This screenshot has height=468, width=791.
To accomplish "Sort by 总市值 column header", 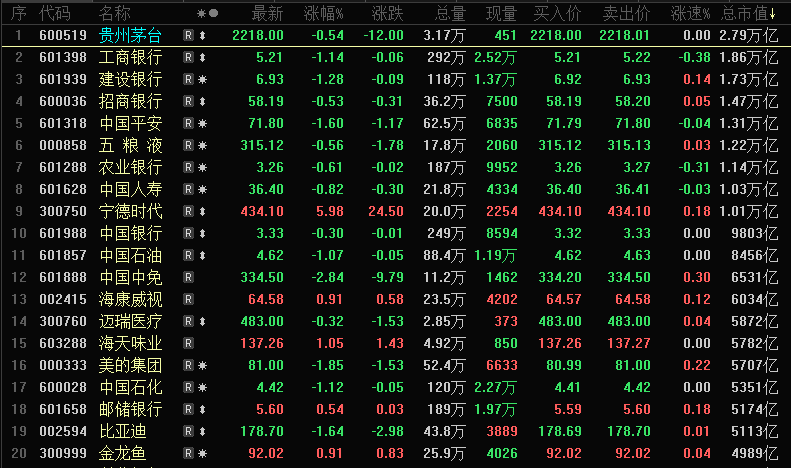I will click(x=748, y=13).
